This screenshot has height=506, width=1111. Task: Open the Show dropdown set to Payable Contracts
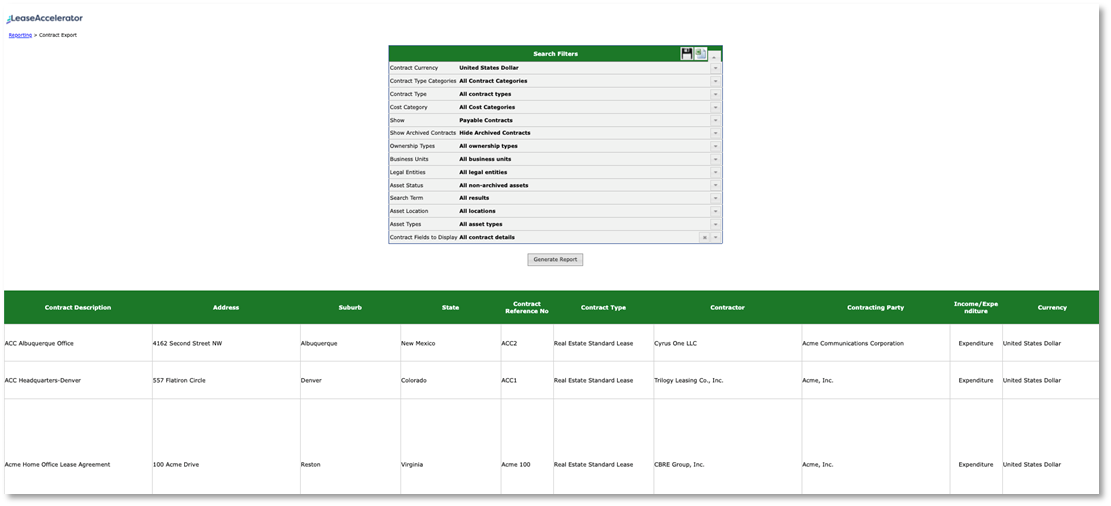tap(716, 120)
